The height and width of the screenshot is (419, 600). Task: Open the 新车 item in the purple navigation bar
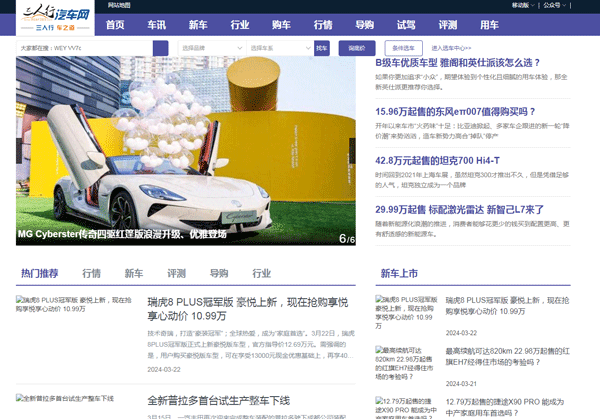point(198,25)
